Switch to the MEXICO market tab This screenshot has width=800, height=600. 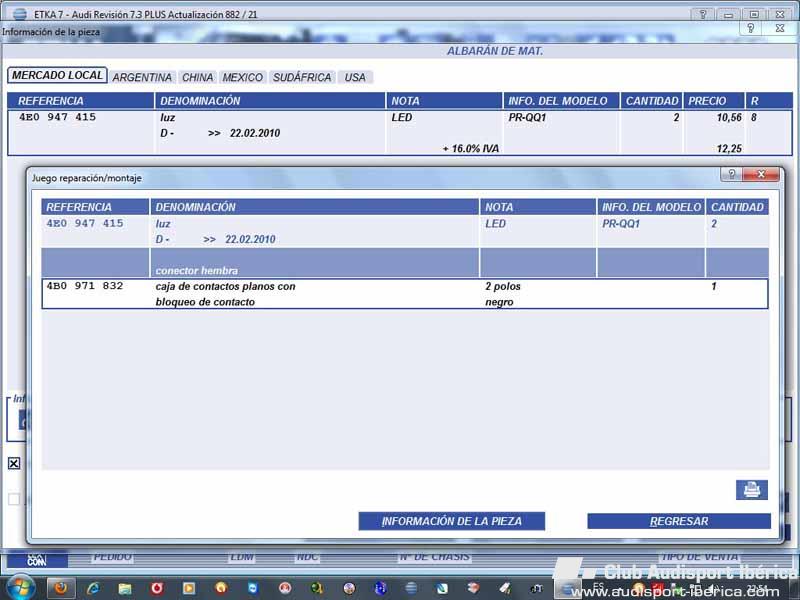(x=242, y=78)
